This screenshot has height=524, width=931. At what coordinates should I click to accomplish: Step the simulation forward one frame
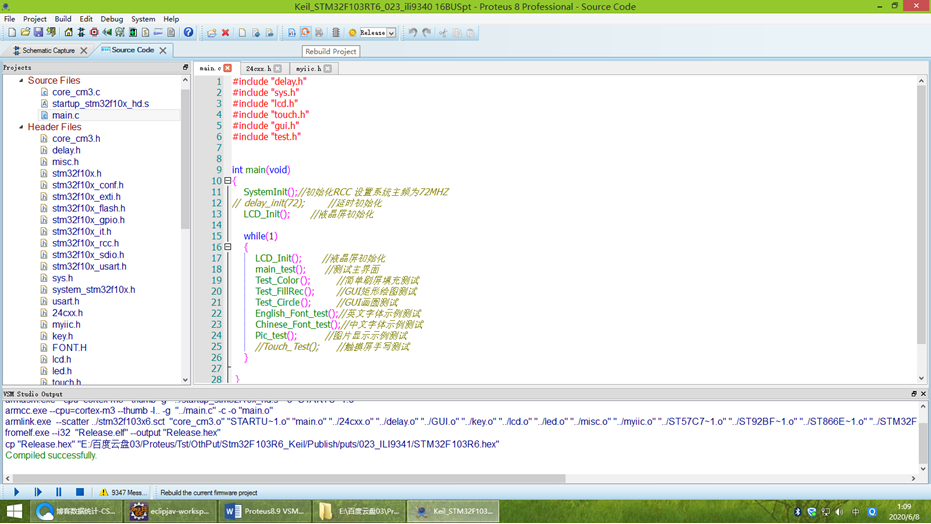point(38,492)
